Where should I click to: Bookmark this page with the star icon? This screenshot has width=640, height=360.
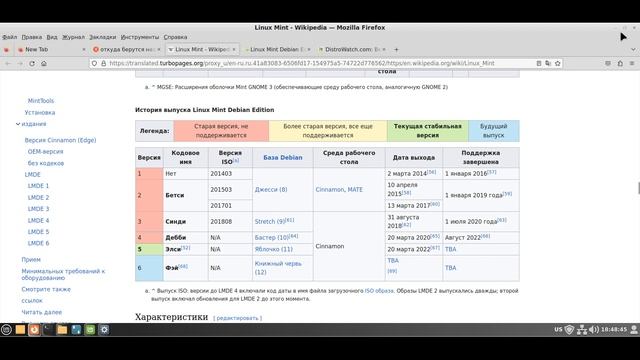pyautogui.click(x=558, y=63)
